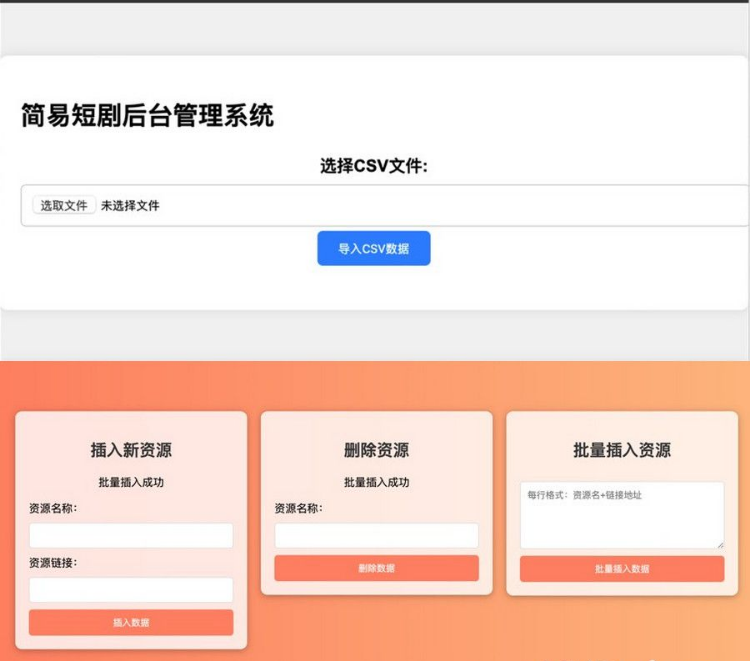Click 批量插入成功 message in 删除资源 card
This screenshot has width=754, height=661.
[x=376, y=483]
